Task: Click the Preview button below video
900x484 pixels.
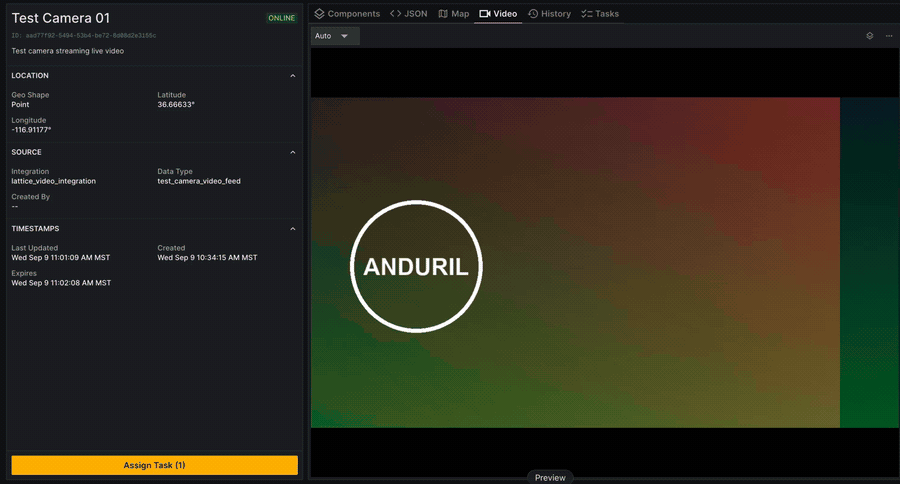Action: [550, 478]
